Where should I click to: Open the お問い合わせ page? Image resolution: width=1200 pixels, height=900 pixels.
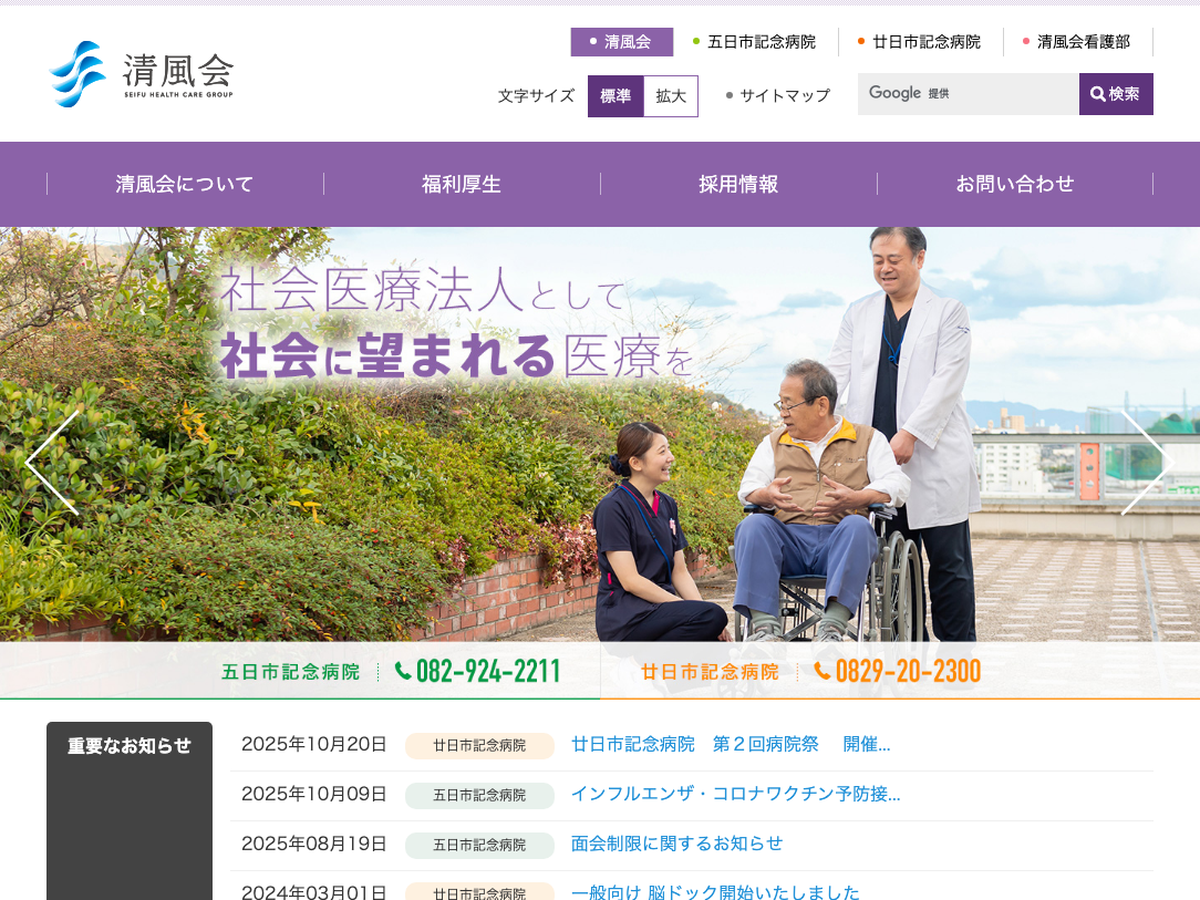coord(1015,184)
